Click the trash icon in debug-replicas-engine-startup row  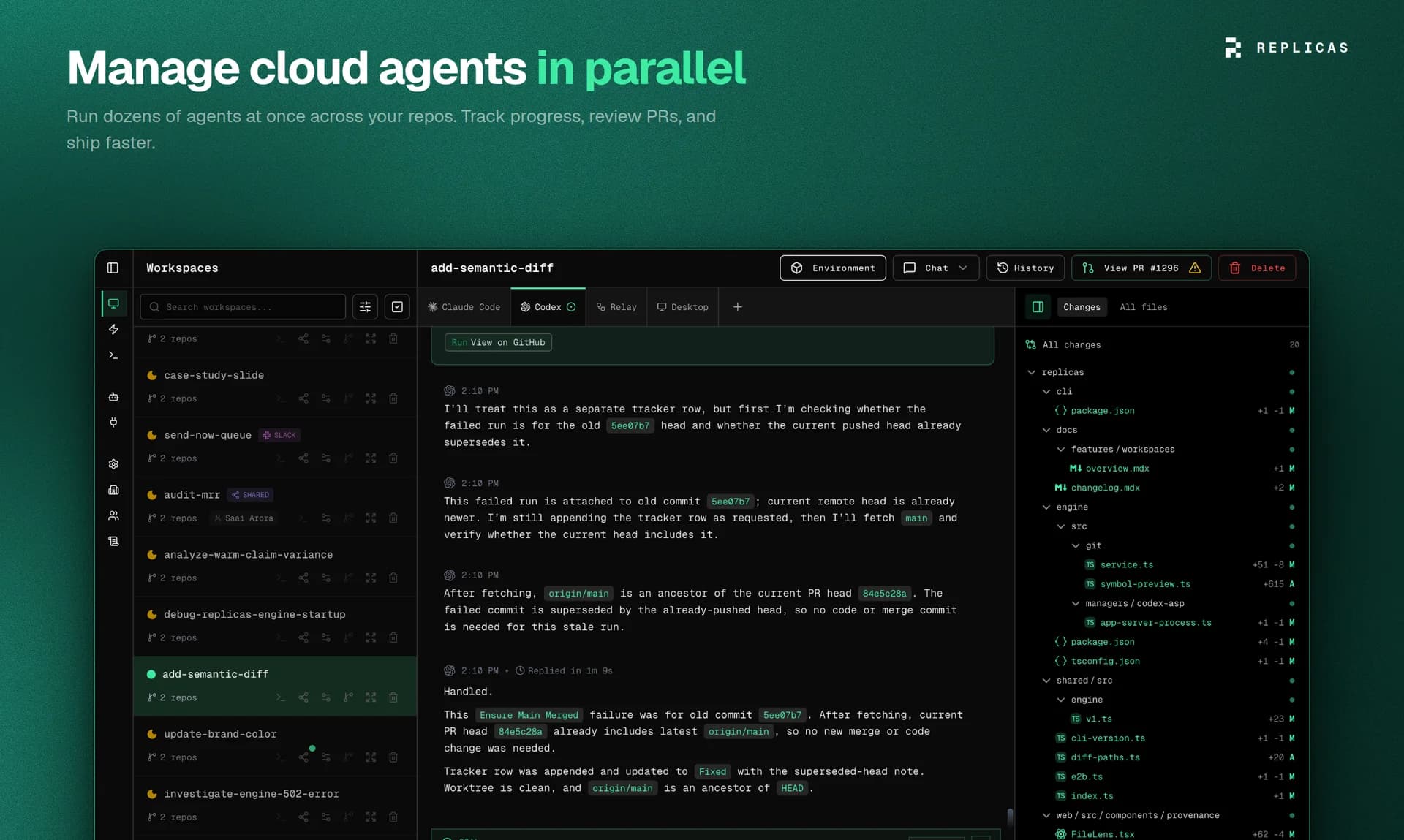click(393, 637)
